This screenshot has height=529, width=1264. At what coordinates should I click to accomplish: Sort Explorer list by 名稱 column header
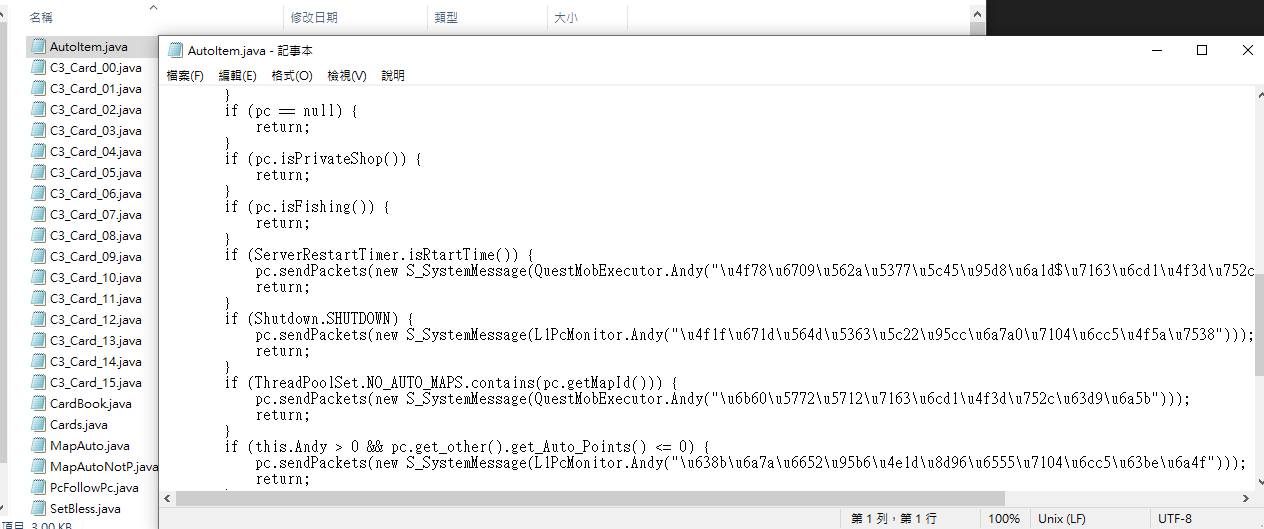point(41,17)
